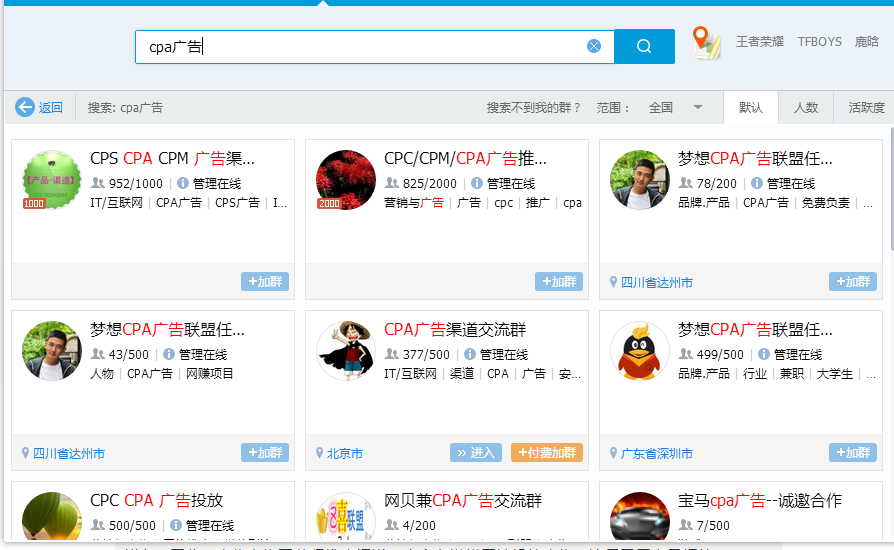Sort results by 人数 tab

(806, 107)
